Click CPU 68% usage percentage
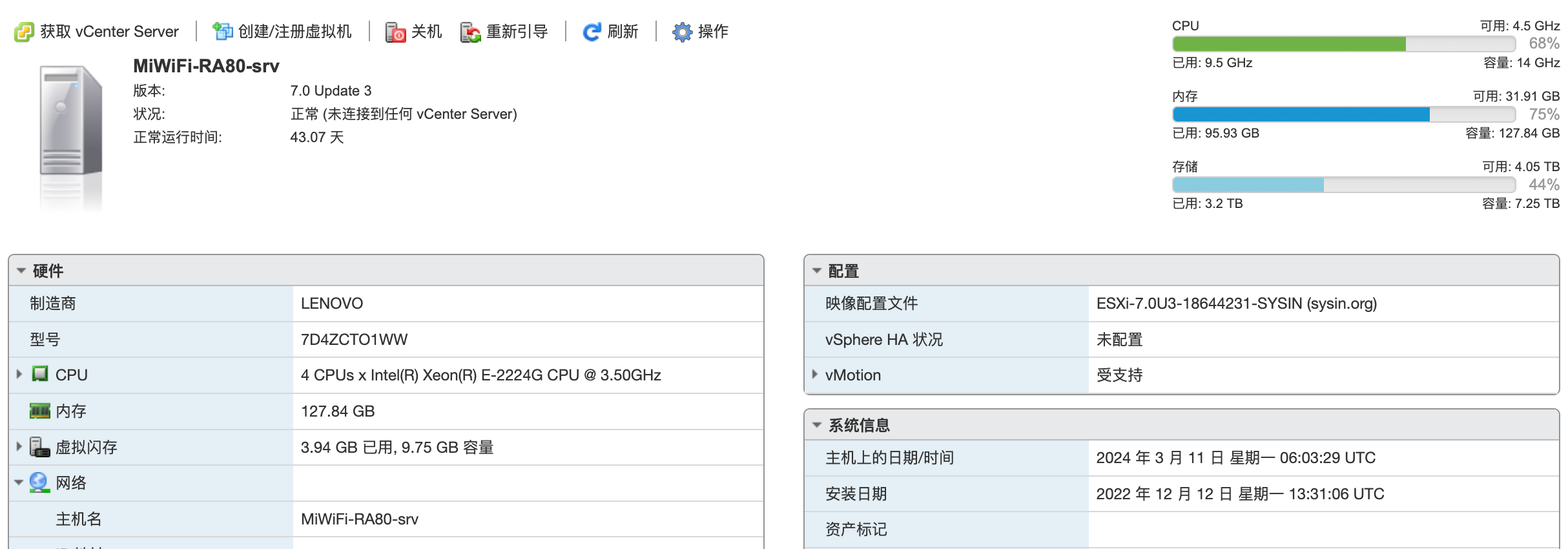The height and width of the screenshot is (549, 1568). coord(1543,43)
